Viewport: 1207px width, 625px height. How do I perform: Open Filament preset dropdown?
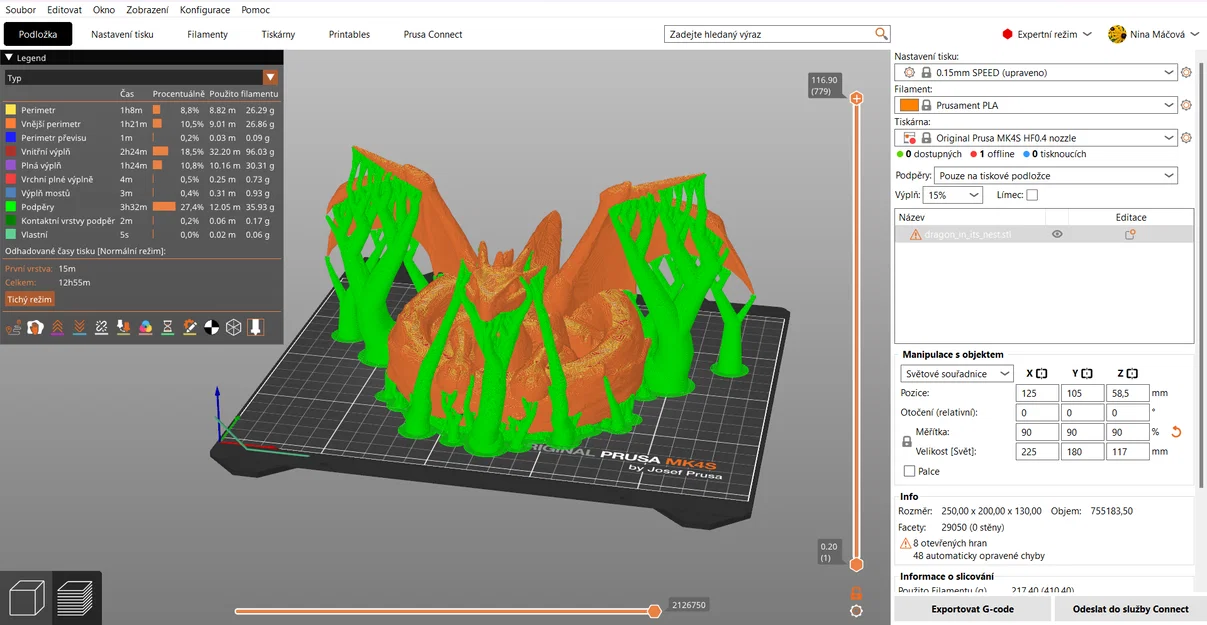(1036, 105)
